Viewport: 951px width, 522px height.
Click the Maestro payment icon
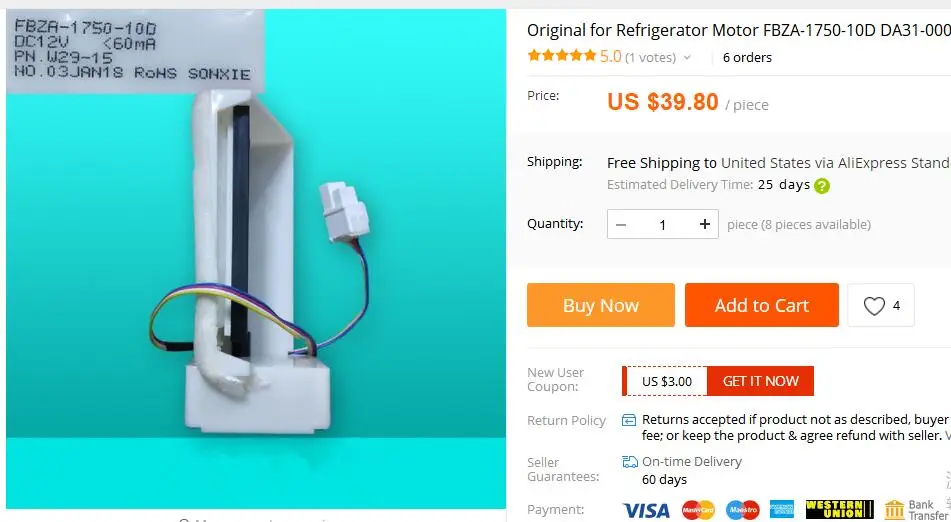[742, 510]
